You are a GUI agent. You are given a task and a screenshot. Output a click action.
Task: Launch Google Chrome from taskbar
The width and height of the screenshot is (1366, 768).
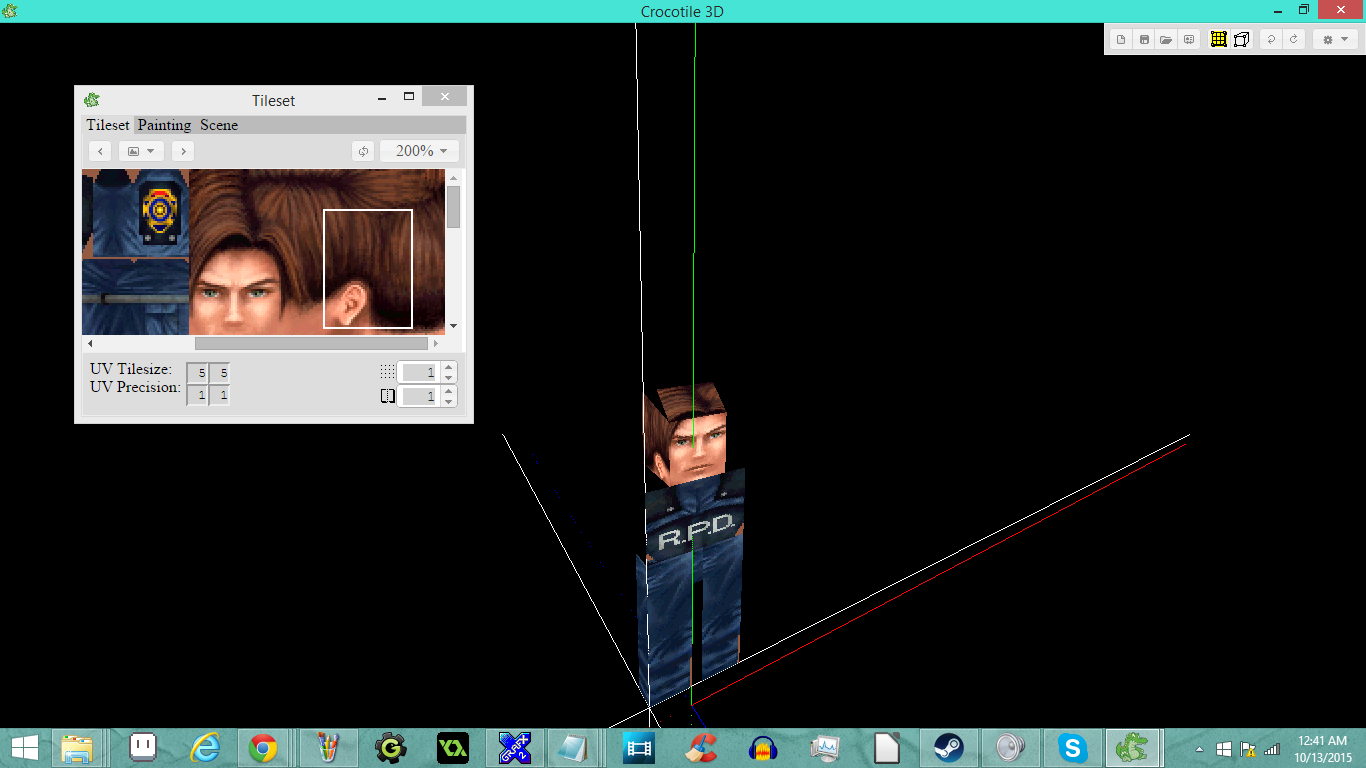coord(263,747)
